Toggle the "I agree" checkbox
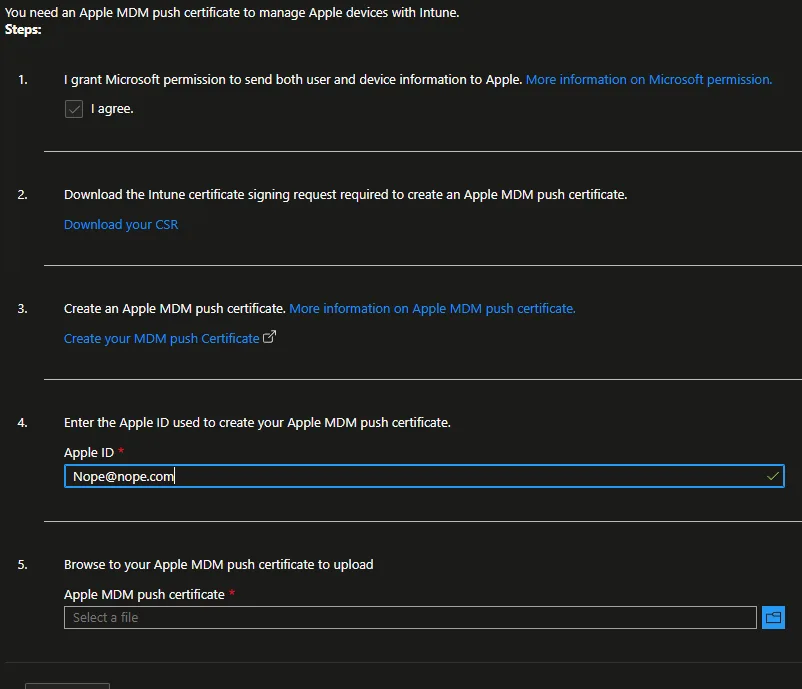 pyautogui.click(x=73, y=109)
